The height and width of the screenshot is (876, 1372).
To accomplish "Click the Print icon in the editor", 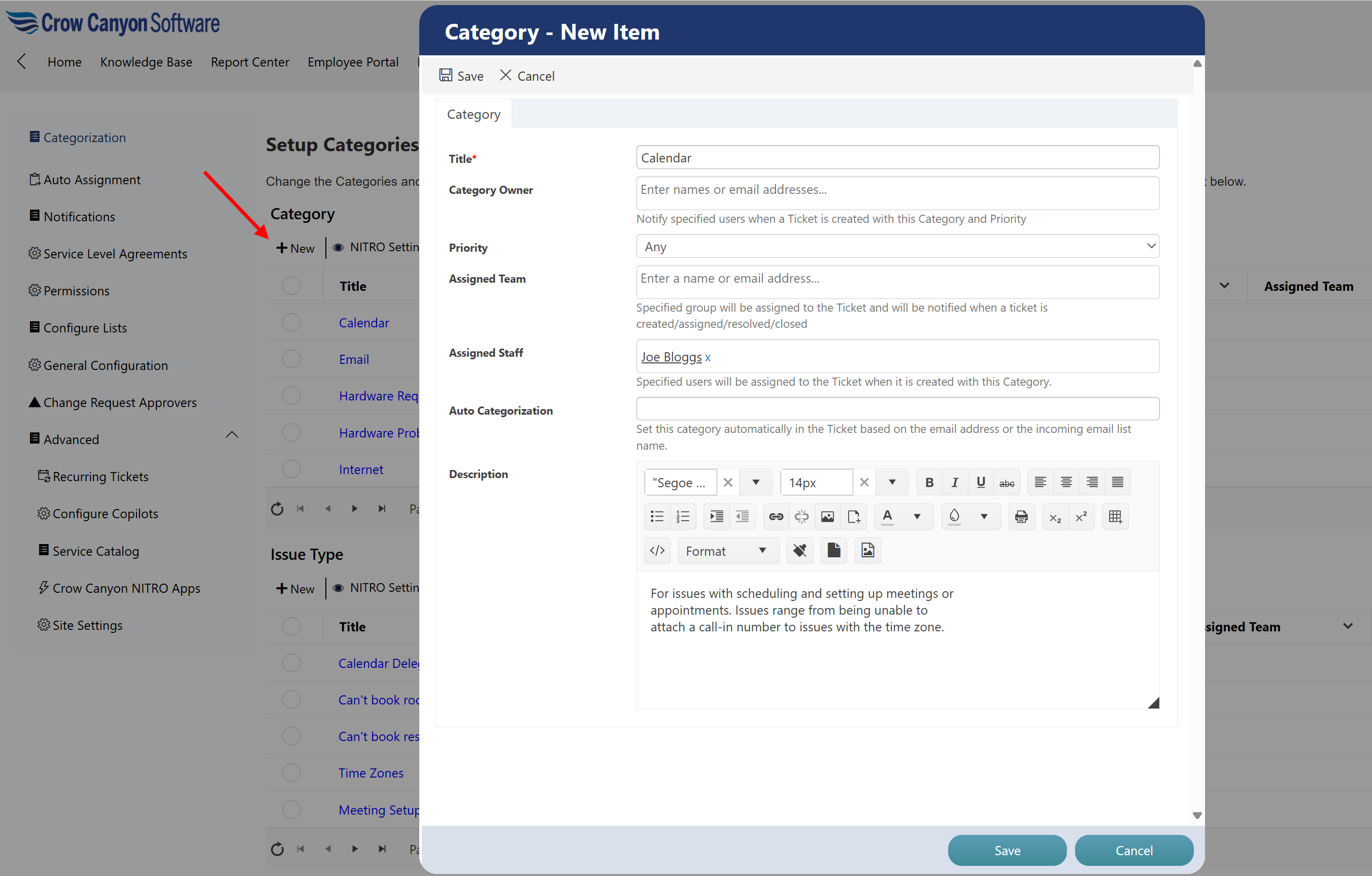I will [x=1021, y=517].
